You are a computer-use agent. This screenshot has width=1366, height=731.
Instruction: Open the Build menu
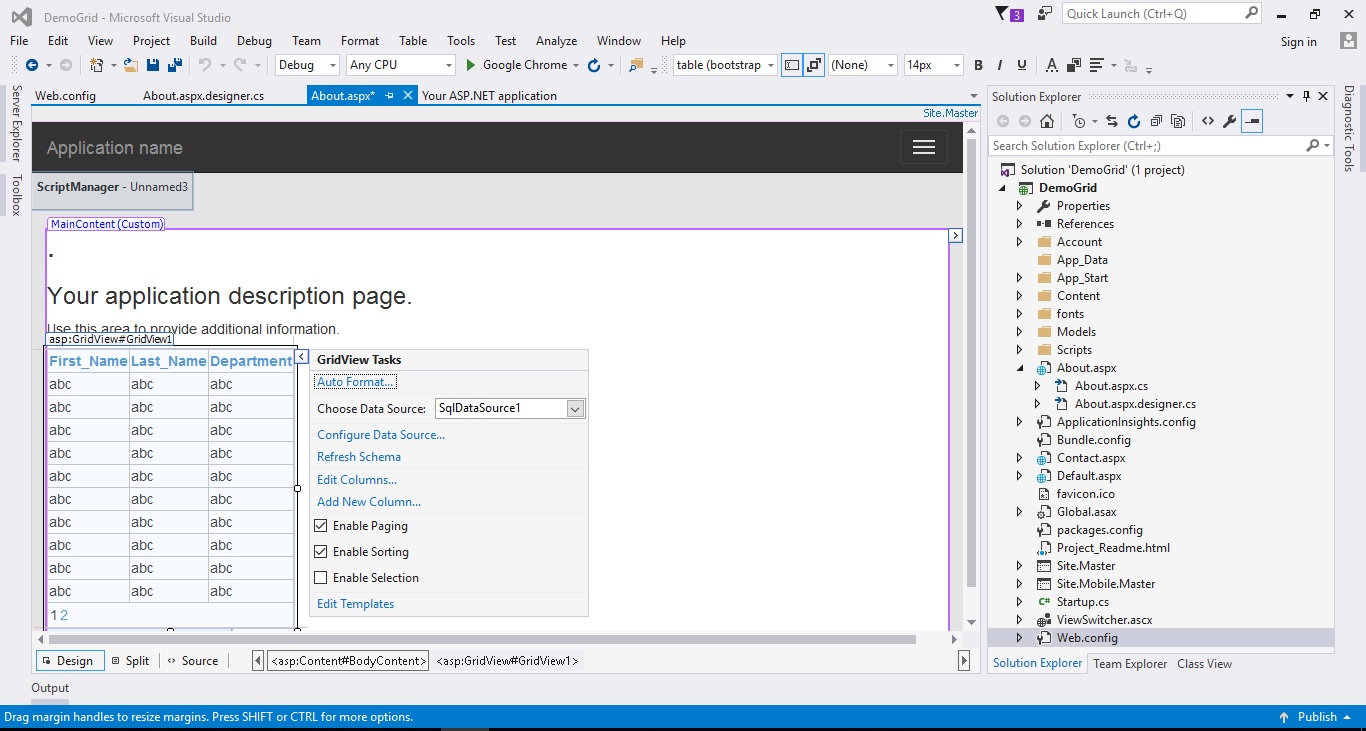[x=203, y=41]
